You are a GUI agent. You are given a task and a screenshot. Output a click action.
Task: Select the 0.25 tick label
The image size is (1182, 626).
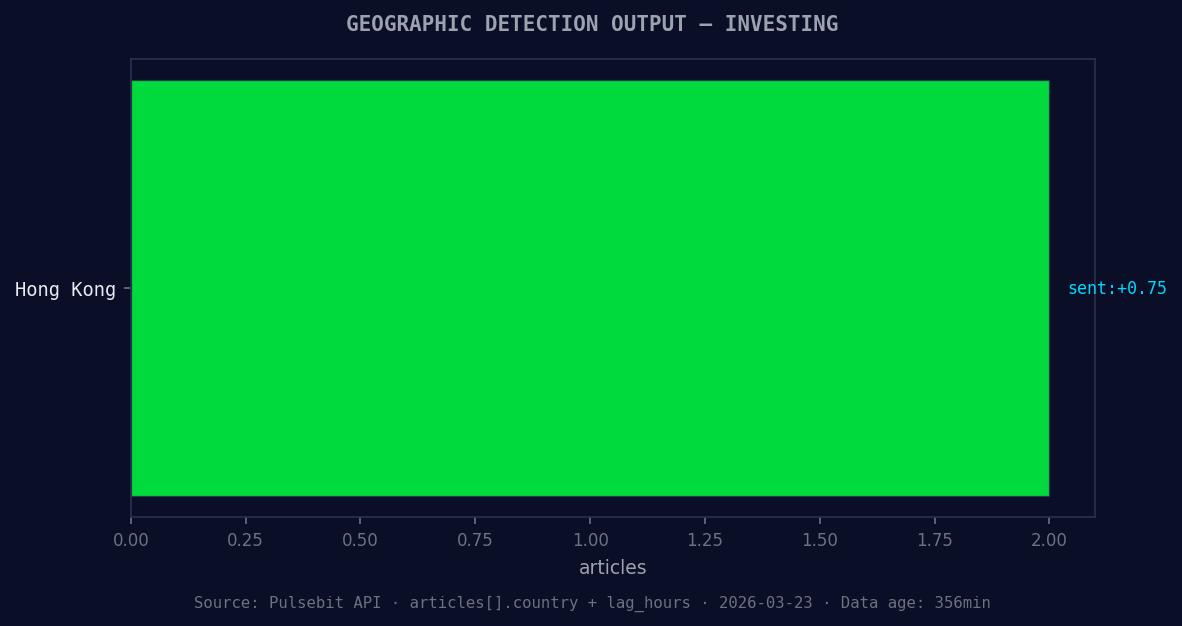(246, 539)
